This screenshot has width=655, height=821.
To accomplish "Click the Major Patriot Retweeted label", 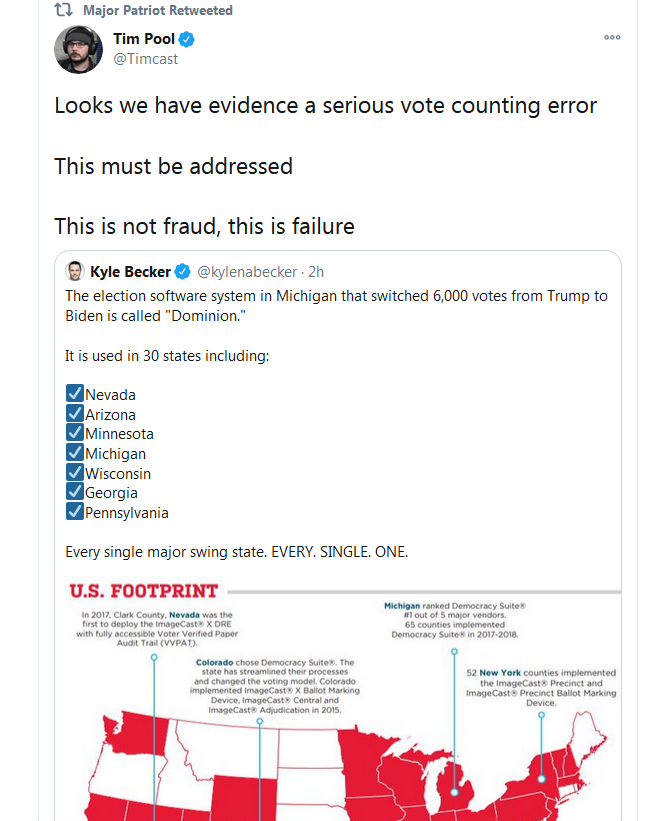I will point(158,10).
